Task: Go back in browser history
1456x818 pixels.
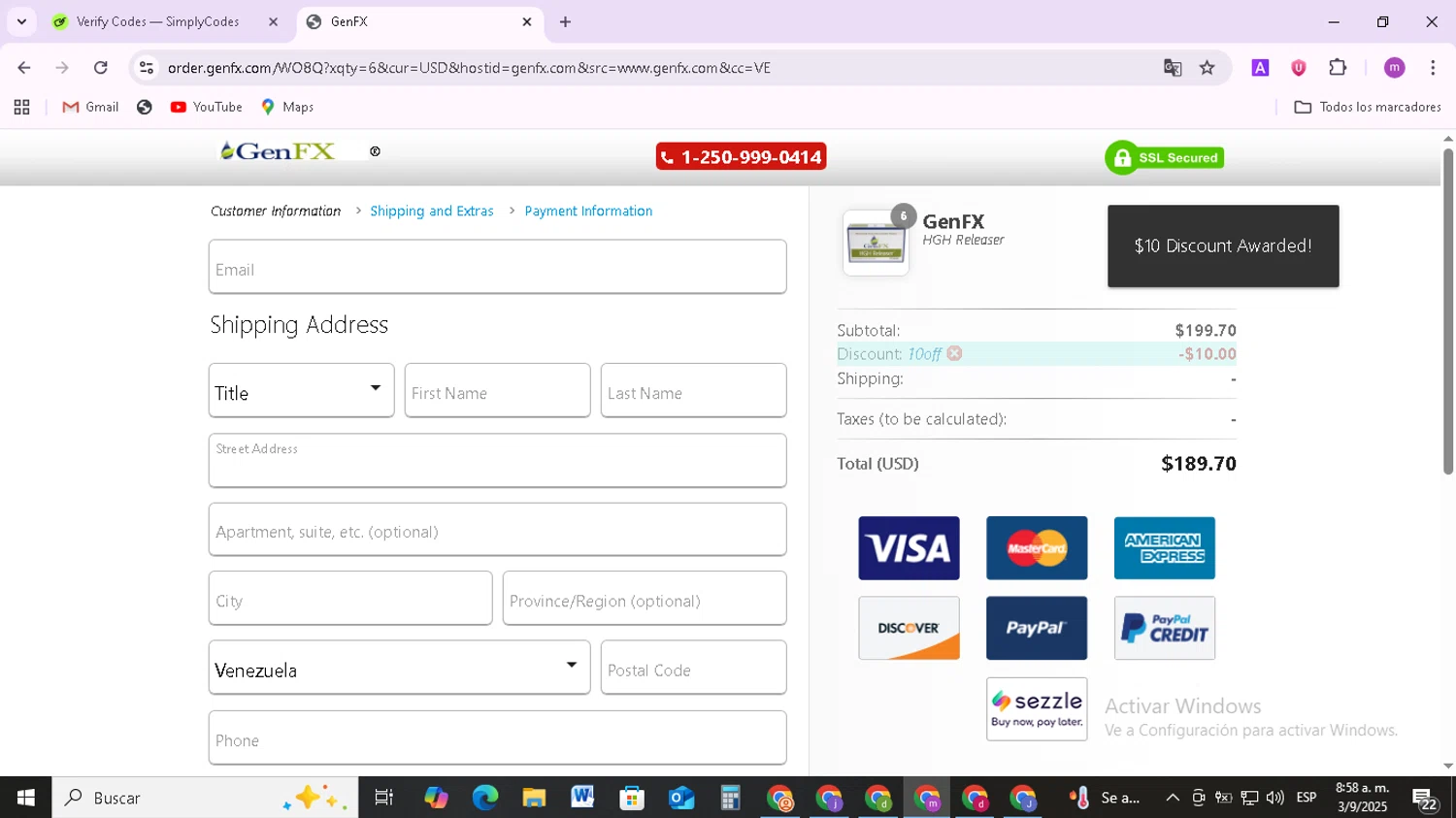Action: (x=24, y=68)
